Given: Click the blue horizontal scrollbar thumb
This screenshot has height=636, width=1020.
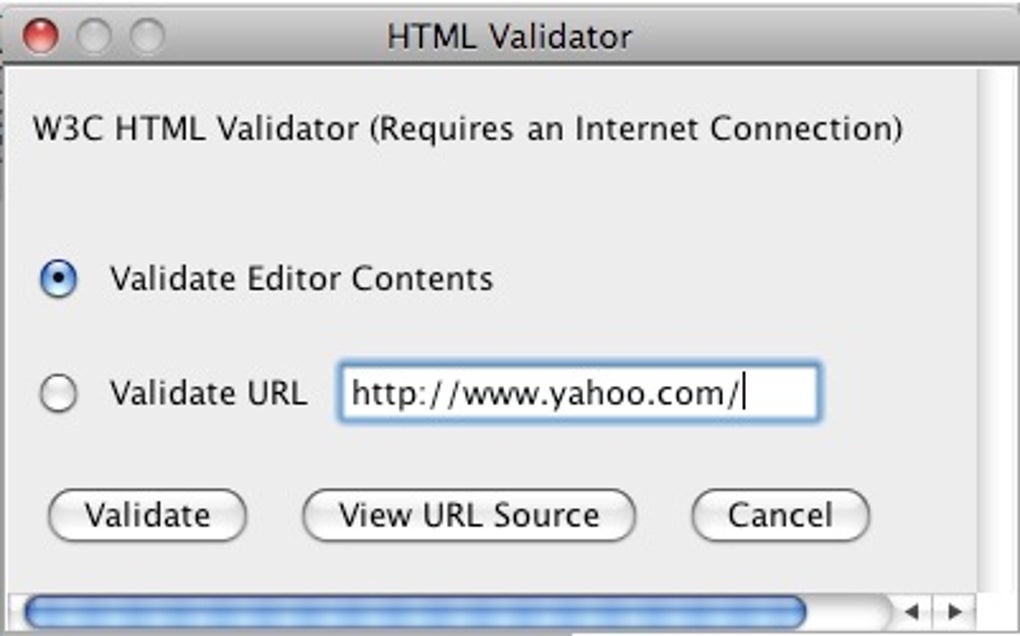Looking at the screenshot, I should point(414,611).
